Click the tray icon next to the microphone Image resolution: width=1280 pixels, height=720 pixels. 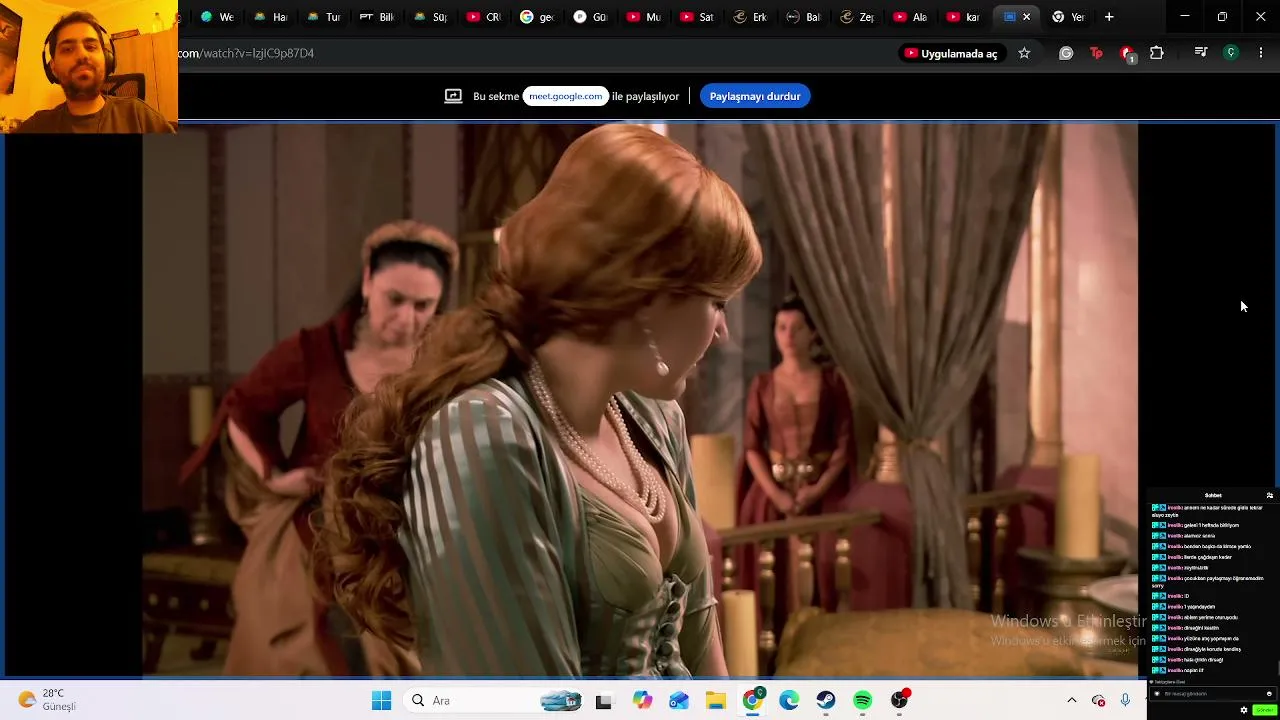1098,701
